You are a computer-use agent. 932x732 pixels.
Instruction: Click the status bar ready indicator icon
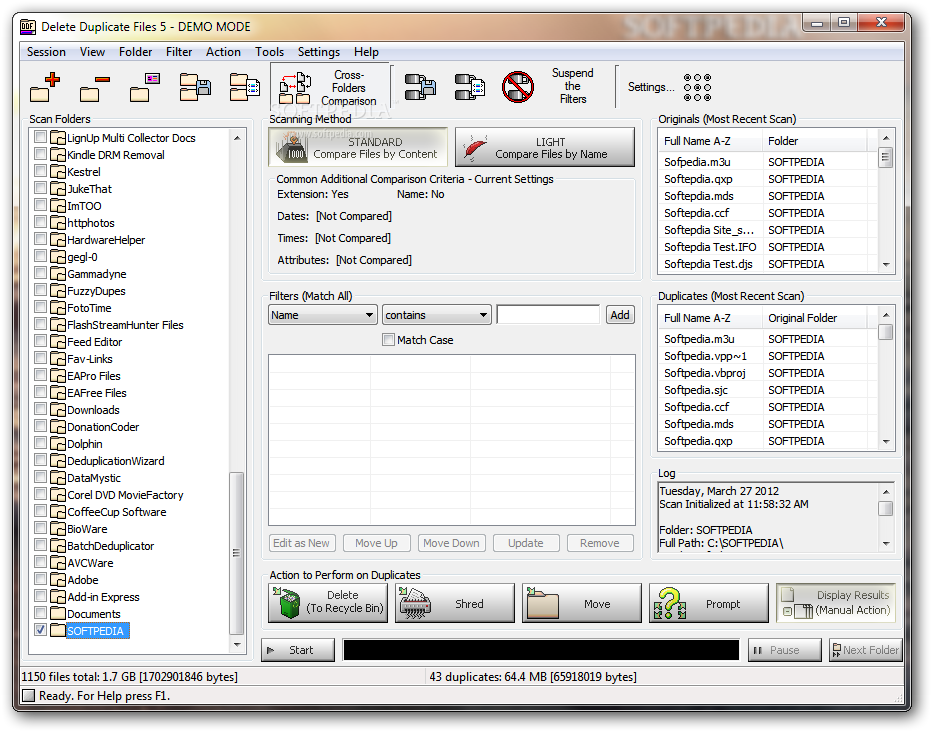coord(28,695)
